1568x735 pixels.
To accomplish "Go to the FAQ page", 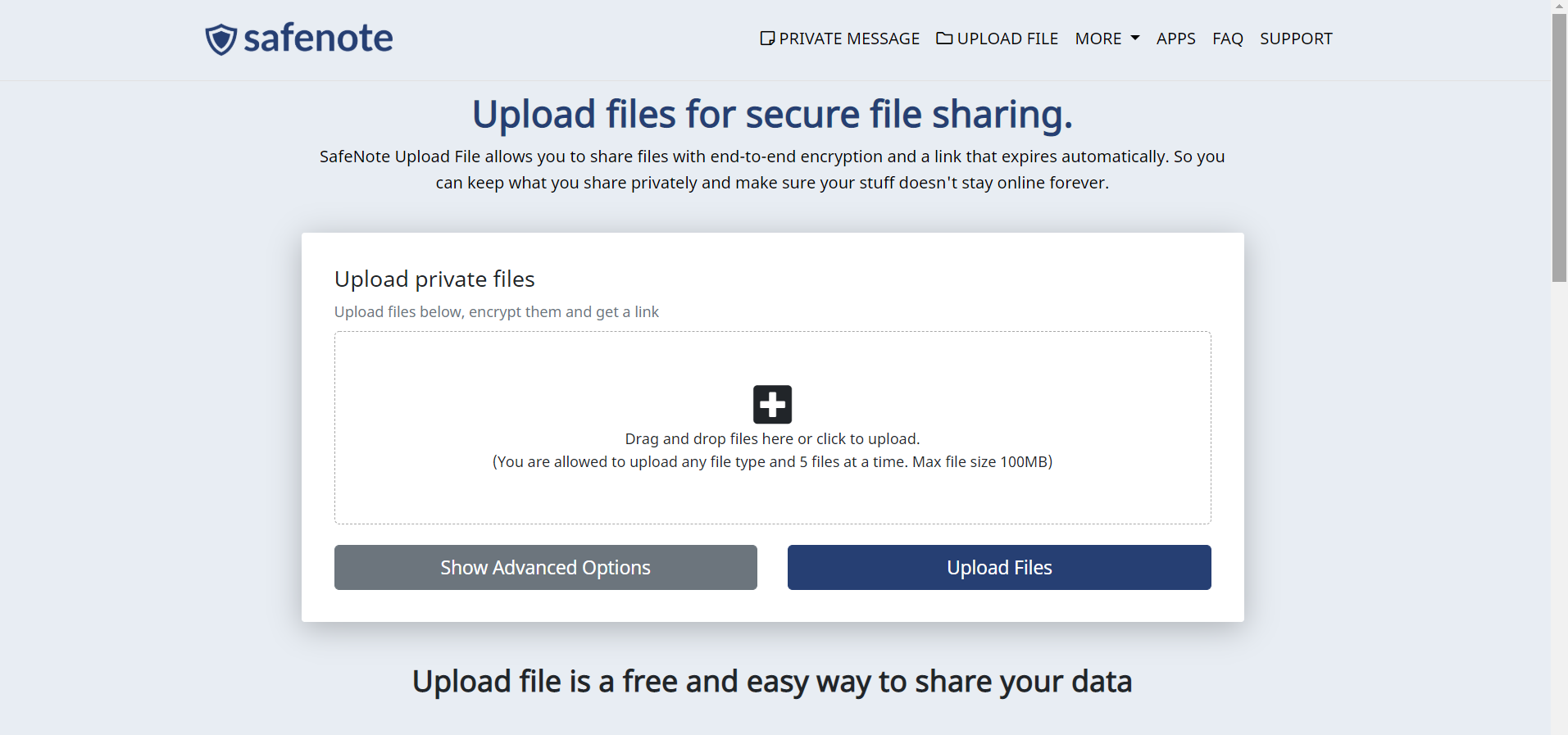I will (1227, 39).
